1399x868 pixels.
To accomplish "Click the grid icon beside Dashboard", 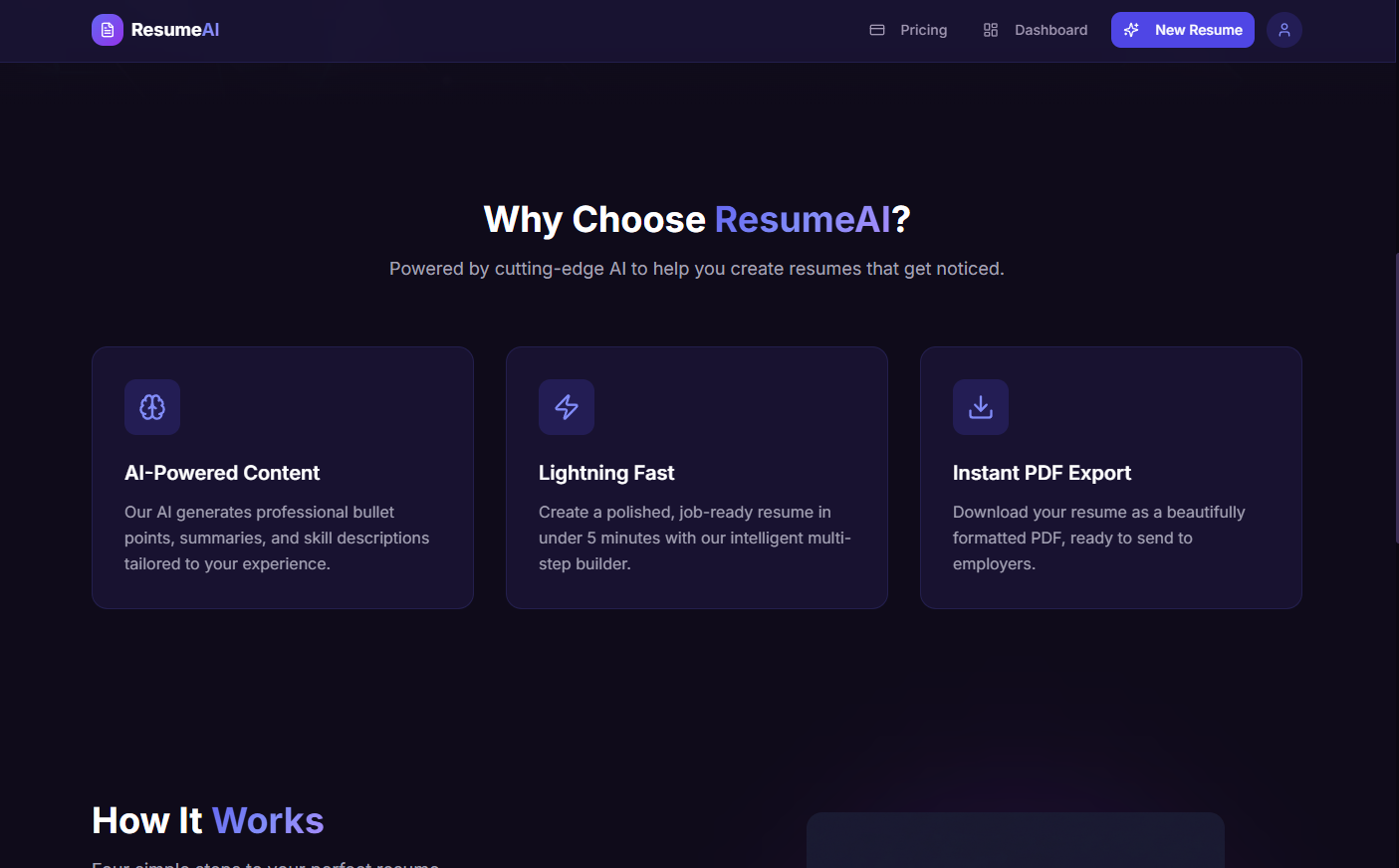I will (x=991, y=30).
